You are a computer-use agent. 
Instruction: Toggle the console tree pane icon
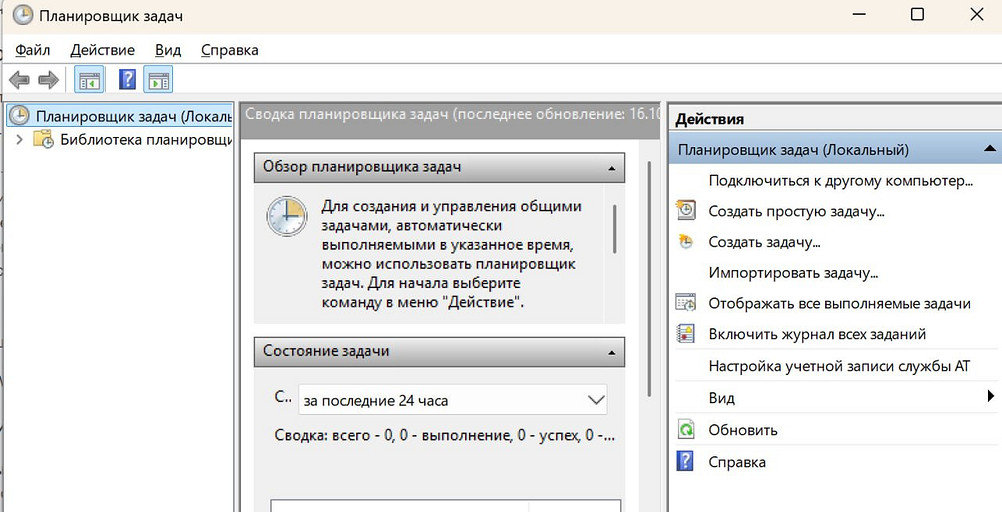89,81
